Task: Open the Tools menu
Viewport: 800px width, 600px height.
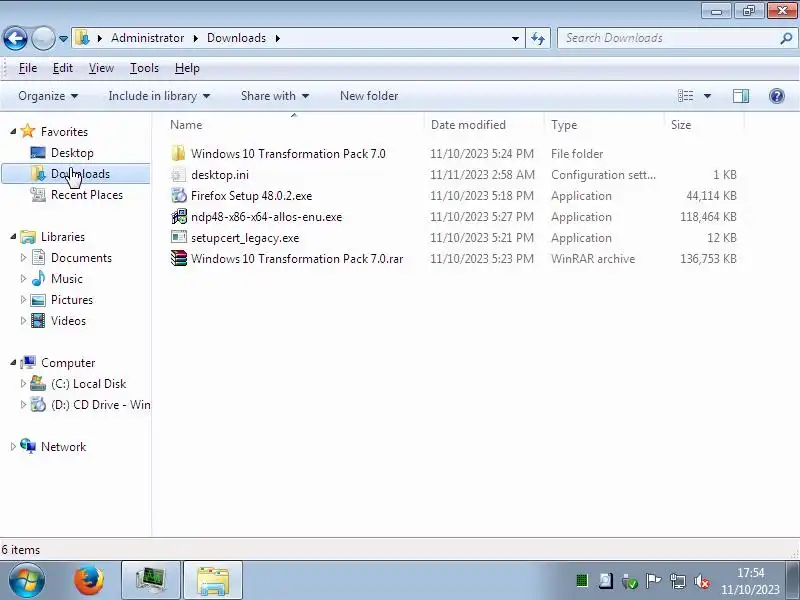Action: pos(144,68)
